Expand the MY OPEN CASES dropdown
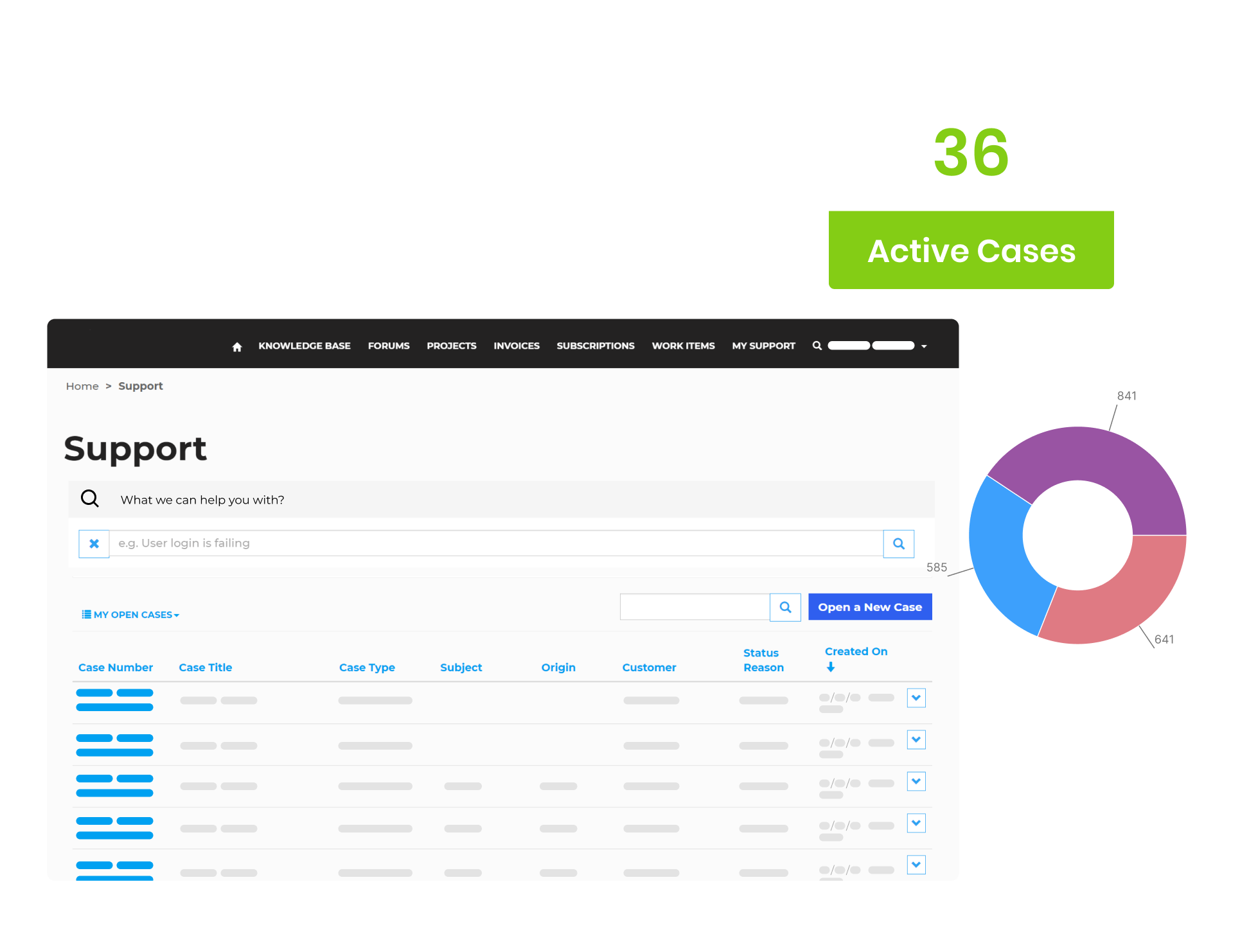Viewport: 1249px width, 952px height. (x=130, y=614)
